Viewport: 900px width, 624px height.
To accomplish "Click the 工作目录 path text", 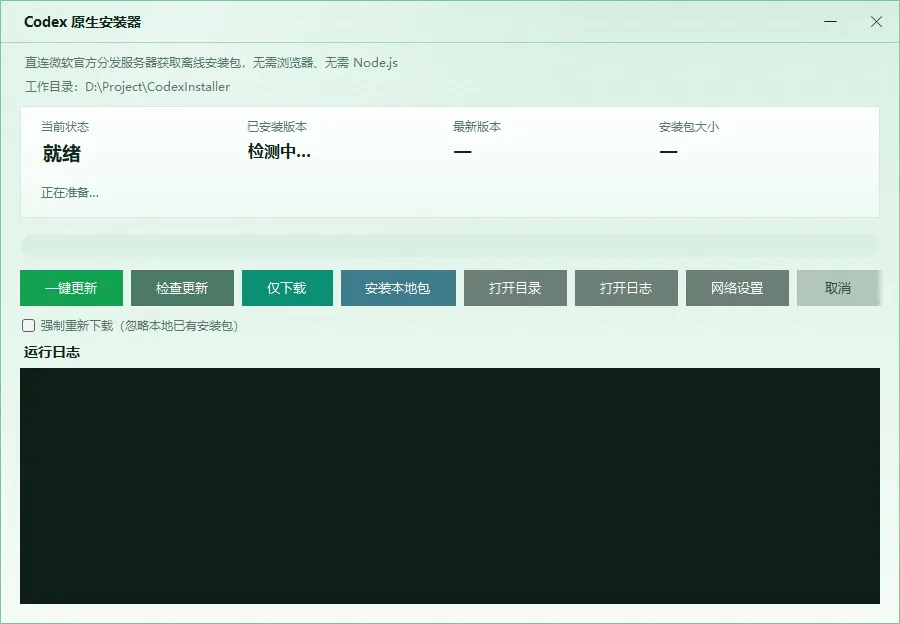I will 127,87.
